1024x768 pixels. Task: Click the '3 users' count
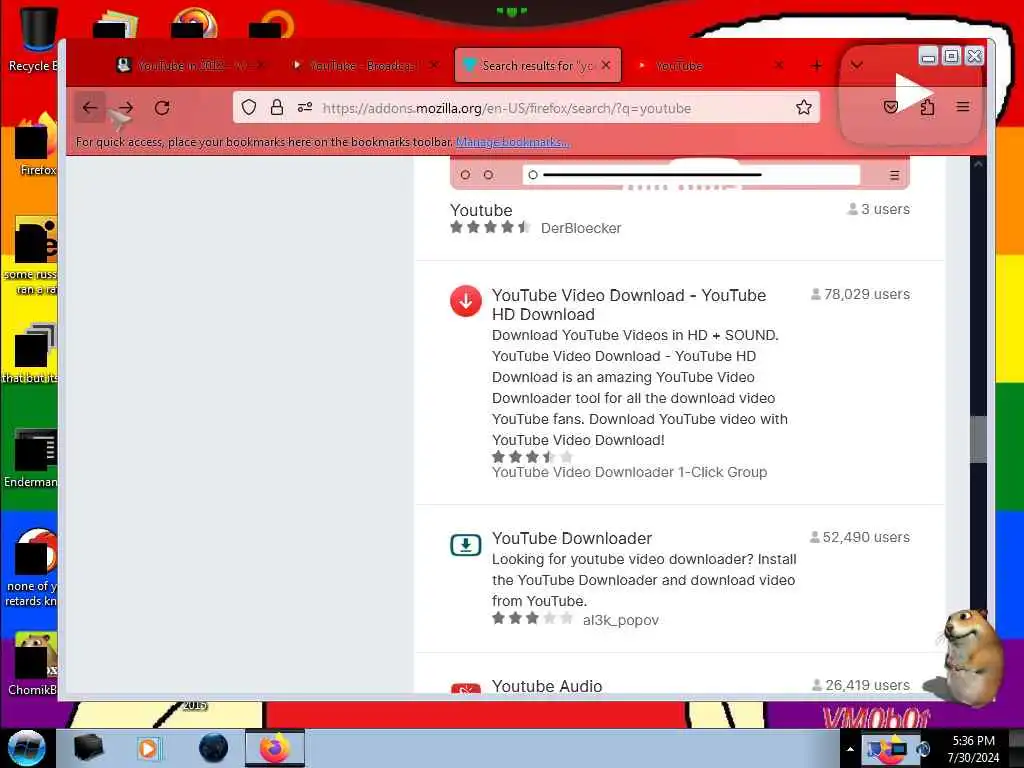[878, 209]
